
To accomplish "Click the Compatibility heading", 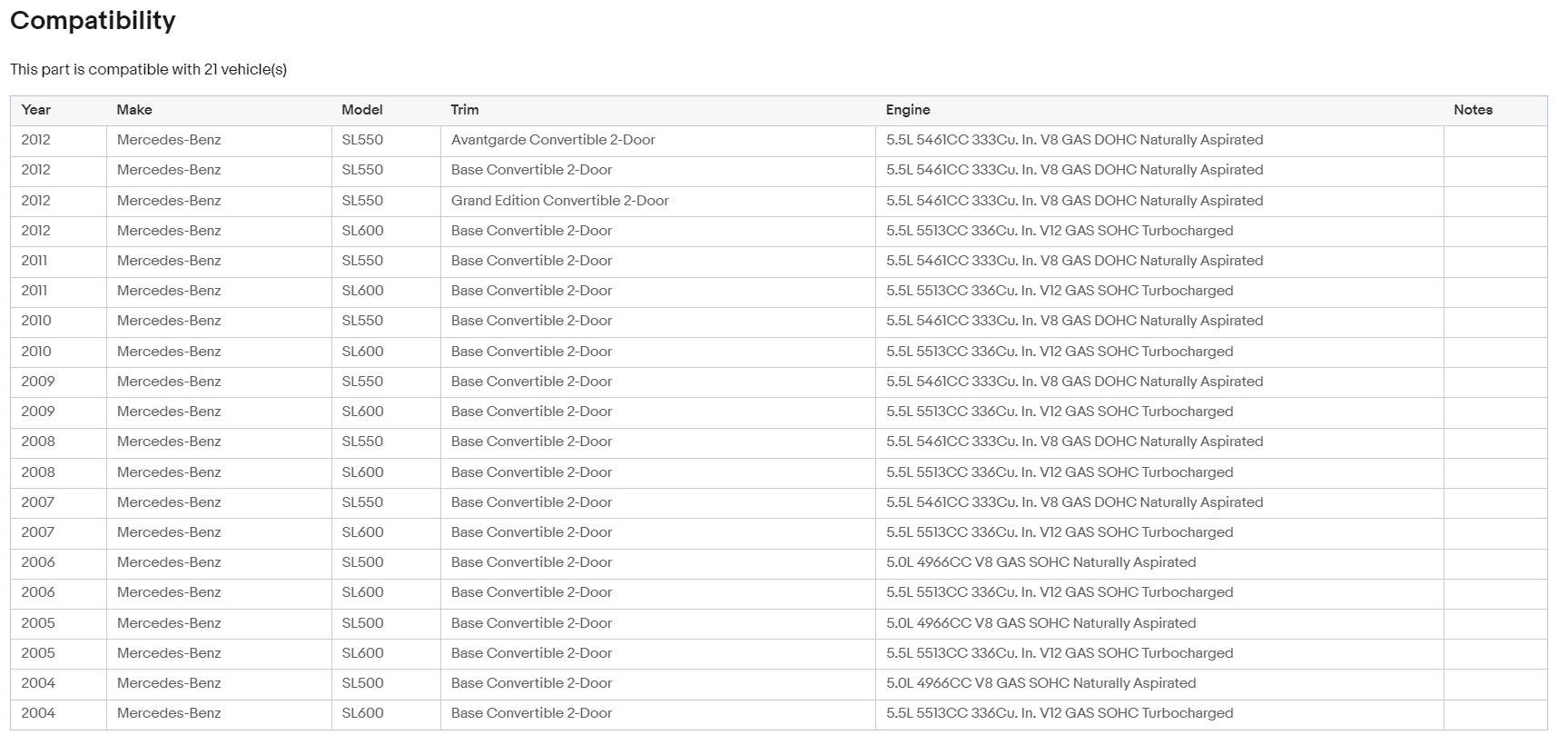I will (93, 20).
